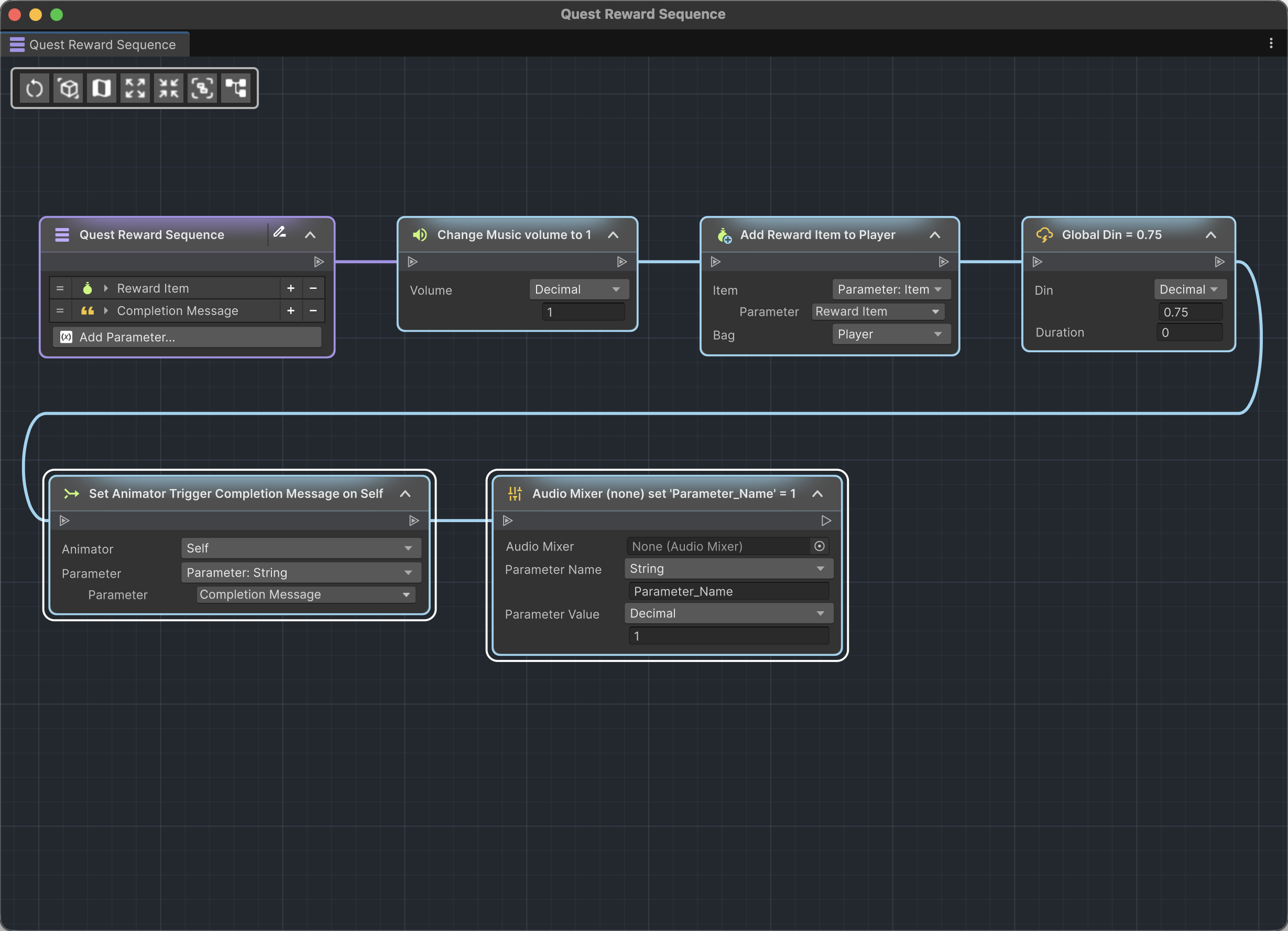
Task: Click the output port of Set Animator Trigger node
Action: coord(414,521)
